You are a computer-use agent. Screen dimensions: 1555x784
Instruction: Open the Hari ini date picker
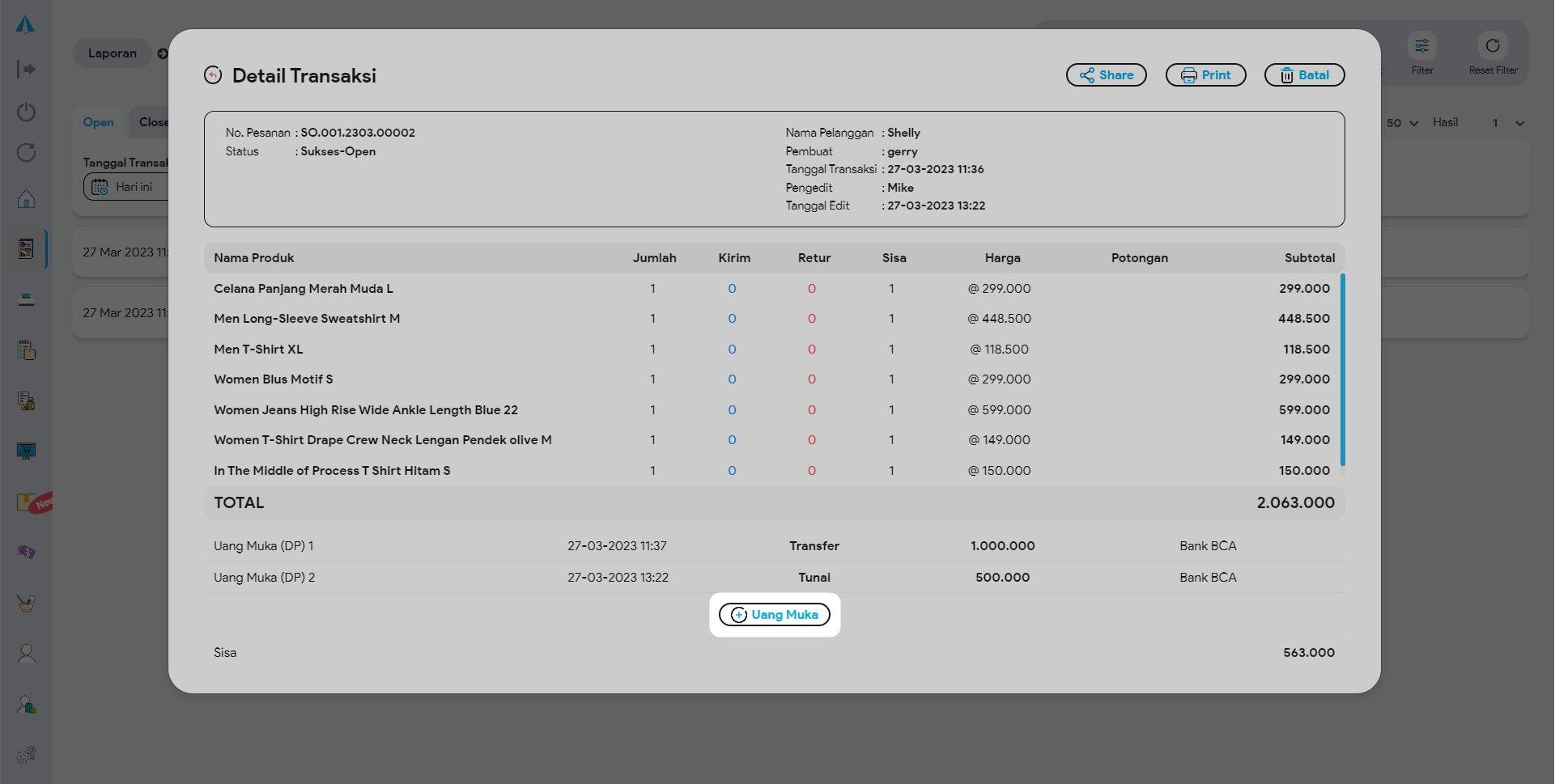coord(125,187)
